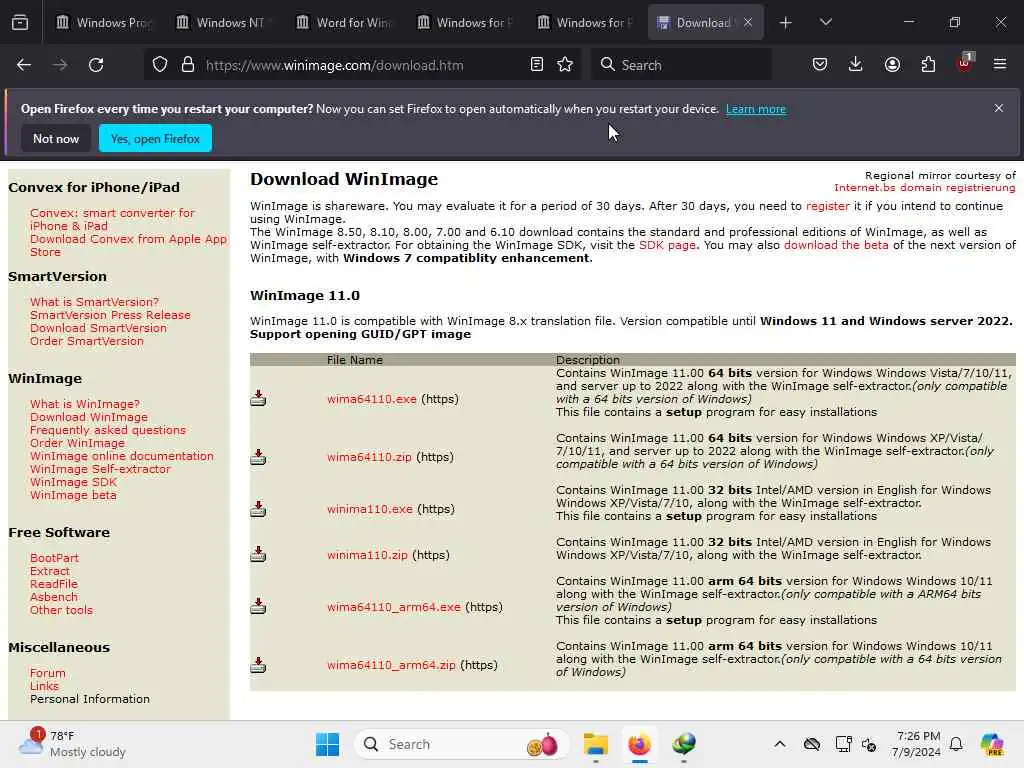Open the notifications bell icon
Viewport: 1024px width, 768px height.
tap(956, 744)
